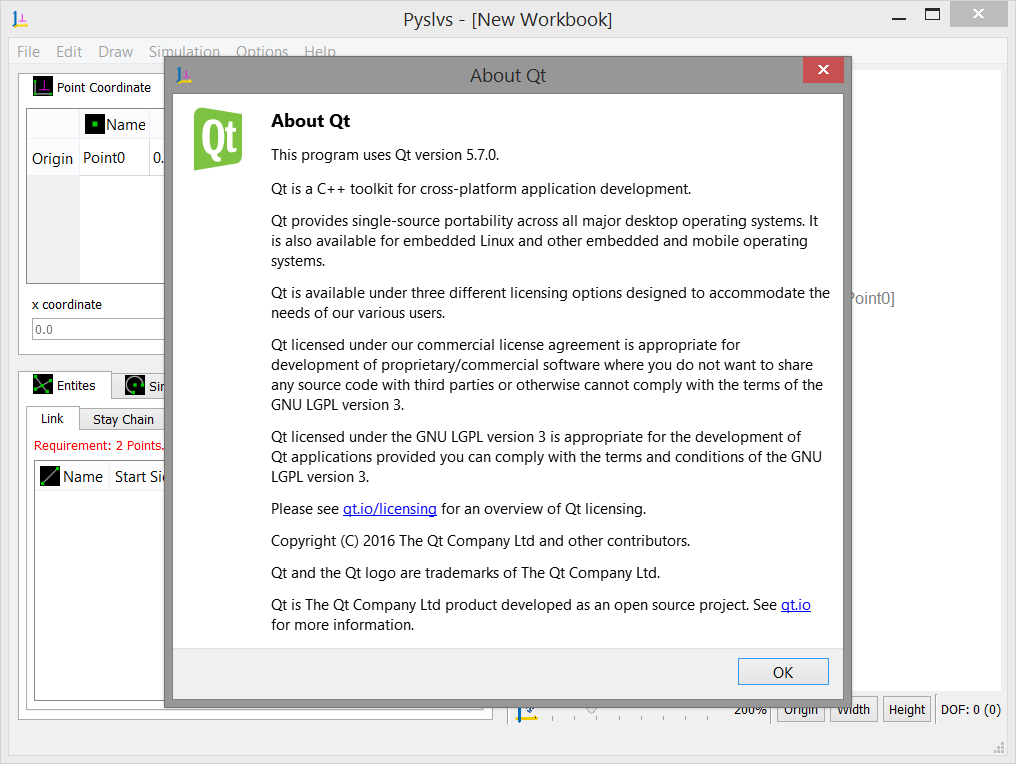
Task: Open the File menu in Pyslvs
Action: coord(29,52)
